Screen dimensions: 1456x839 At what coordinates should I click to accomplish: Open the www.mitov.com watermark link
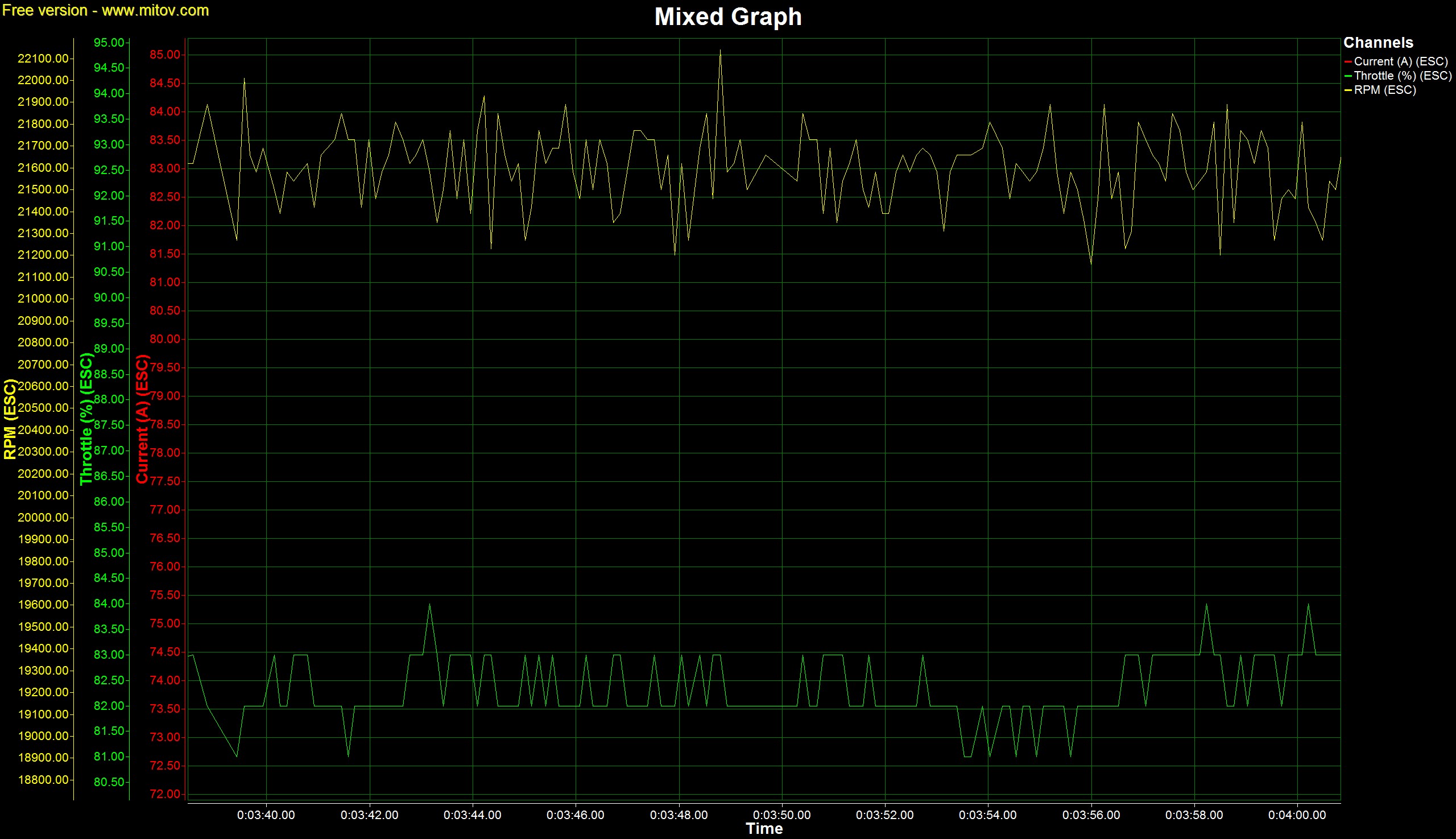click(155, 10)
